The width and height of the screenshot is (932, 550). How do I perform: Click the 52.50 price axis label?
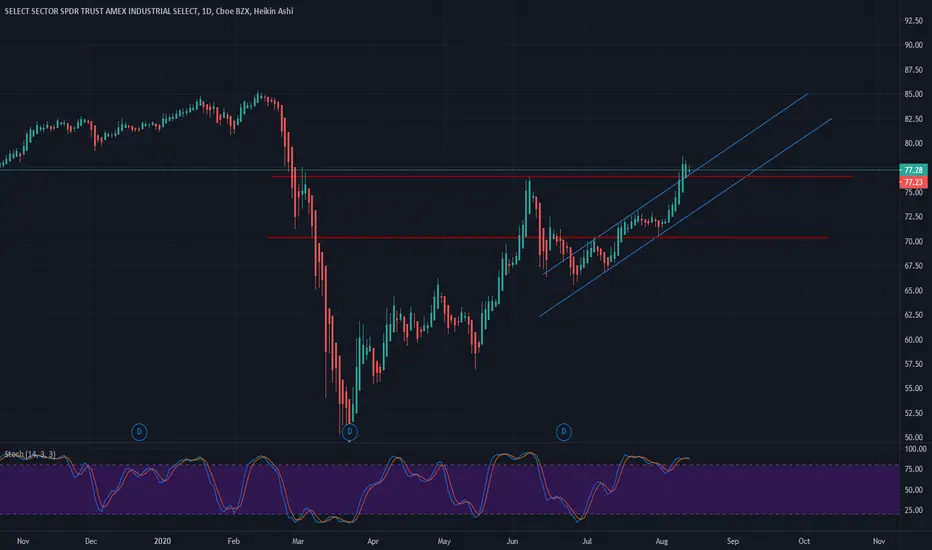coord(913,413)
